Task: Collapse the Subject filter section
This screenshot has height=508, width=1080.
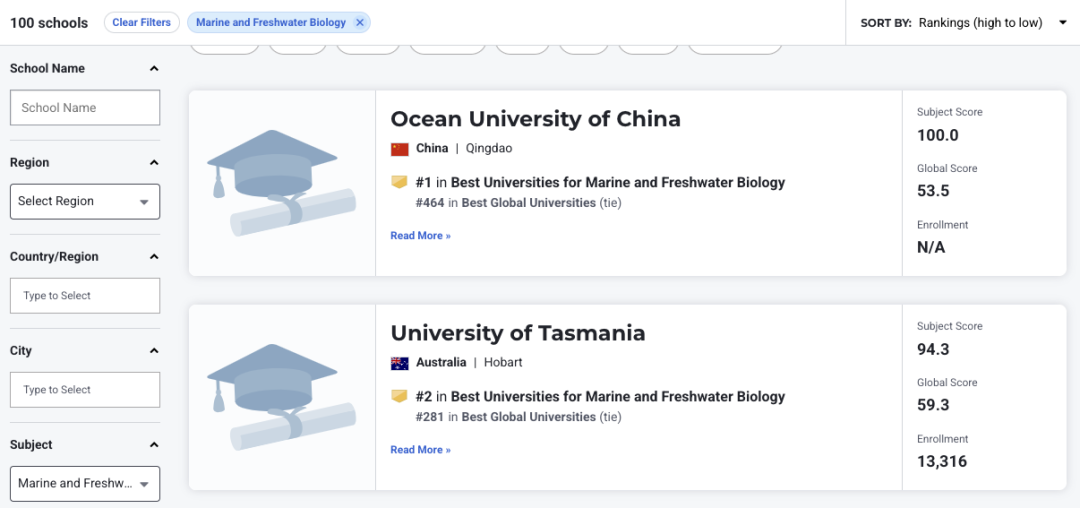Action: point(154,445)
